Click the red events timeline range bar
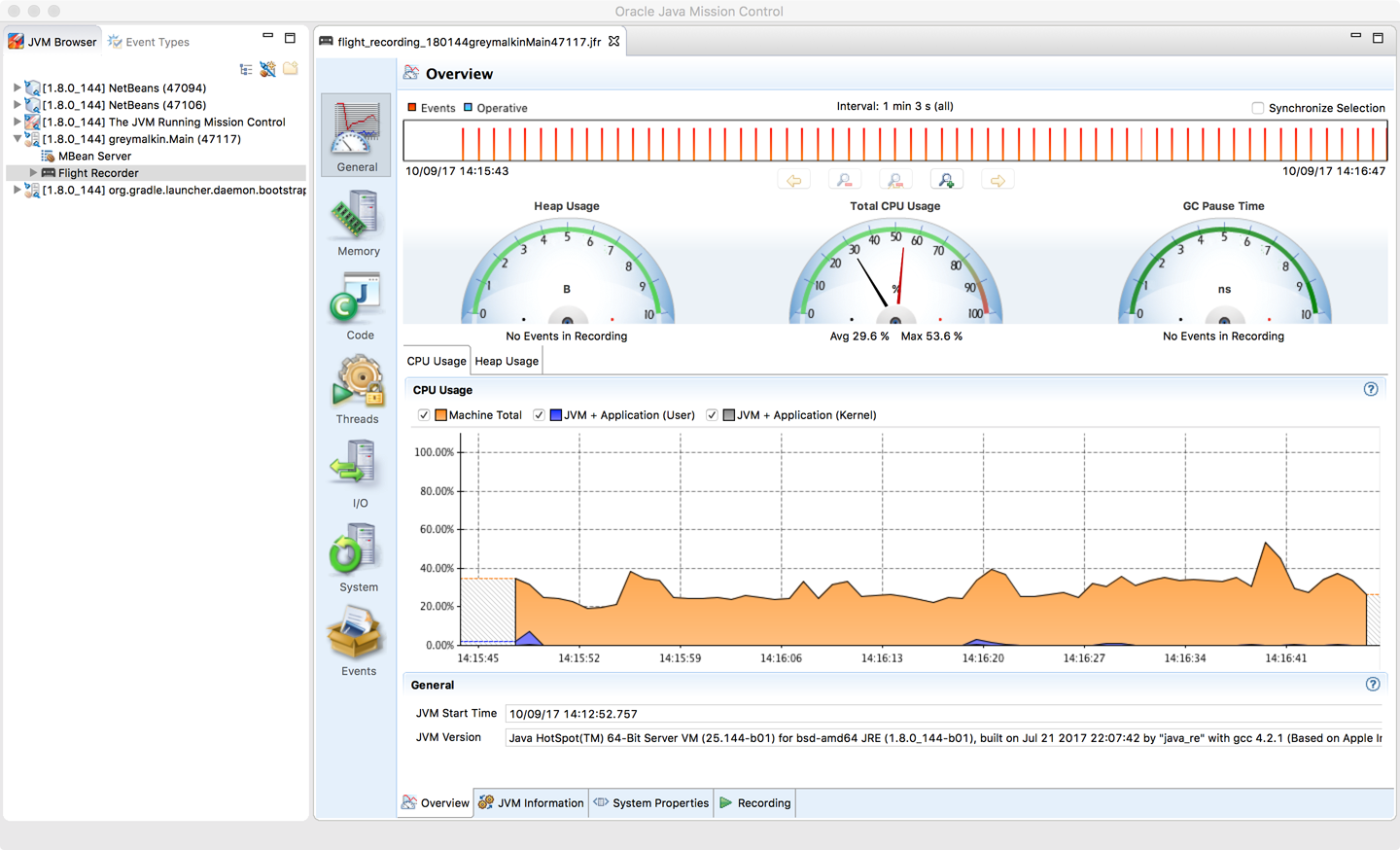This screenshot has width=1400, height=850. (894, 142)
